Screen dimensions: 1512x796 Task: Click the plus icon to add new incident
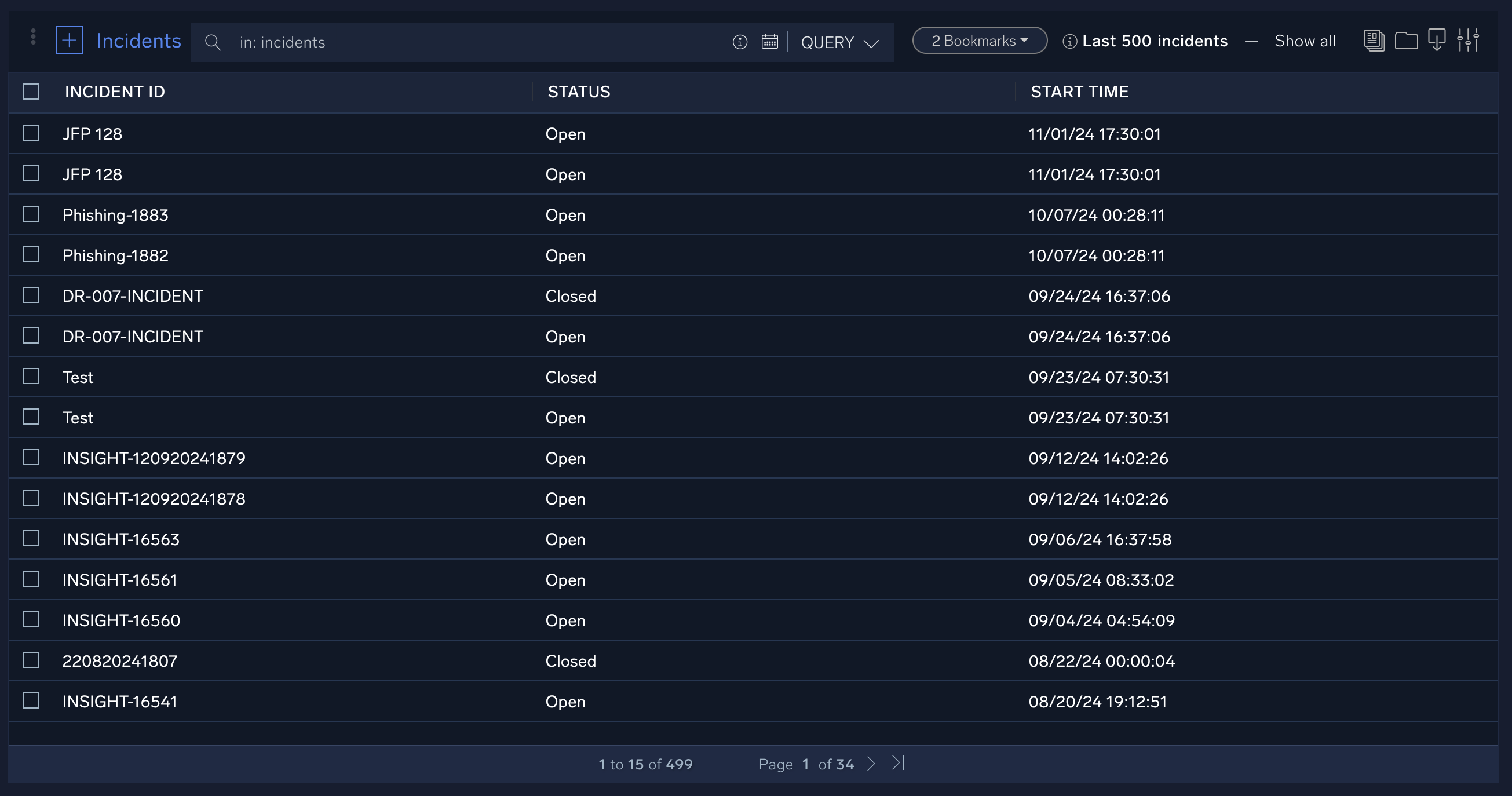point(69,41)
